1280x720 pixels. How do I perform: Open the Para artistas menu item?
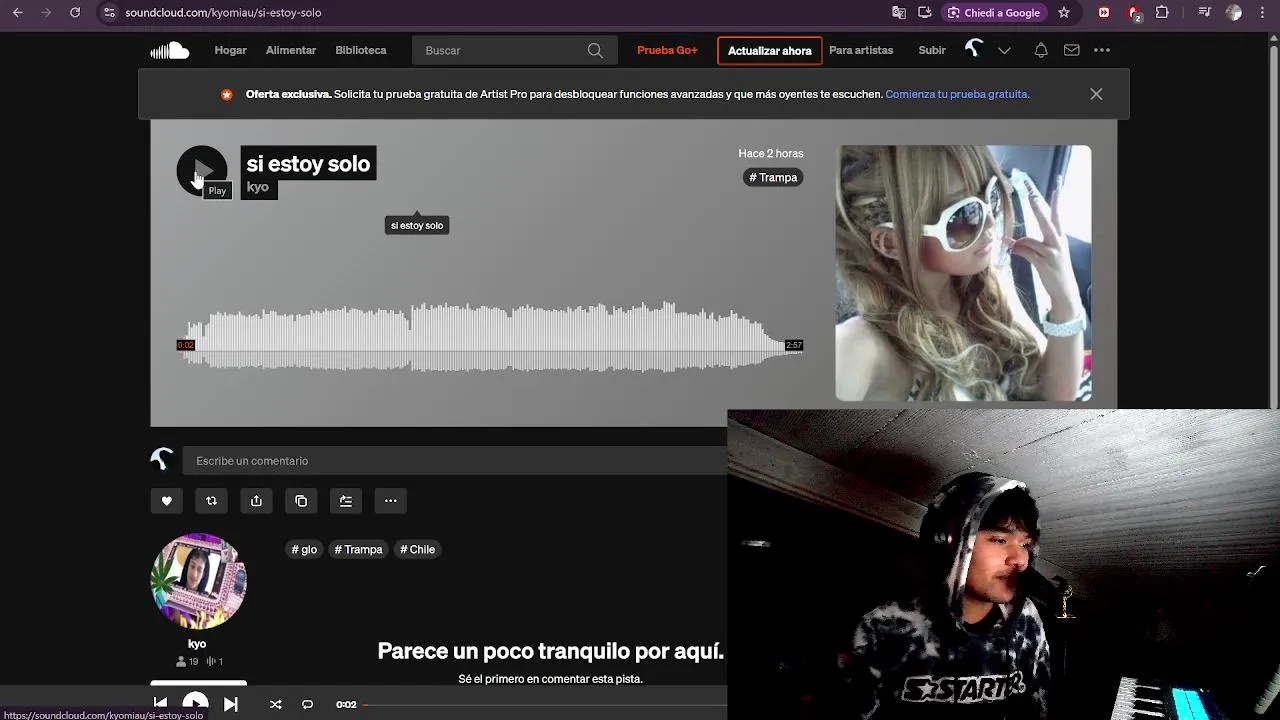click(861, 50)
